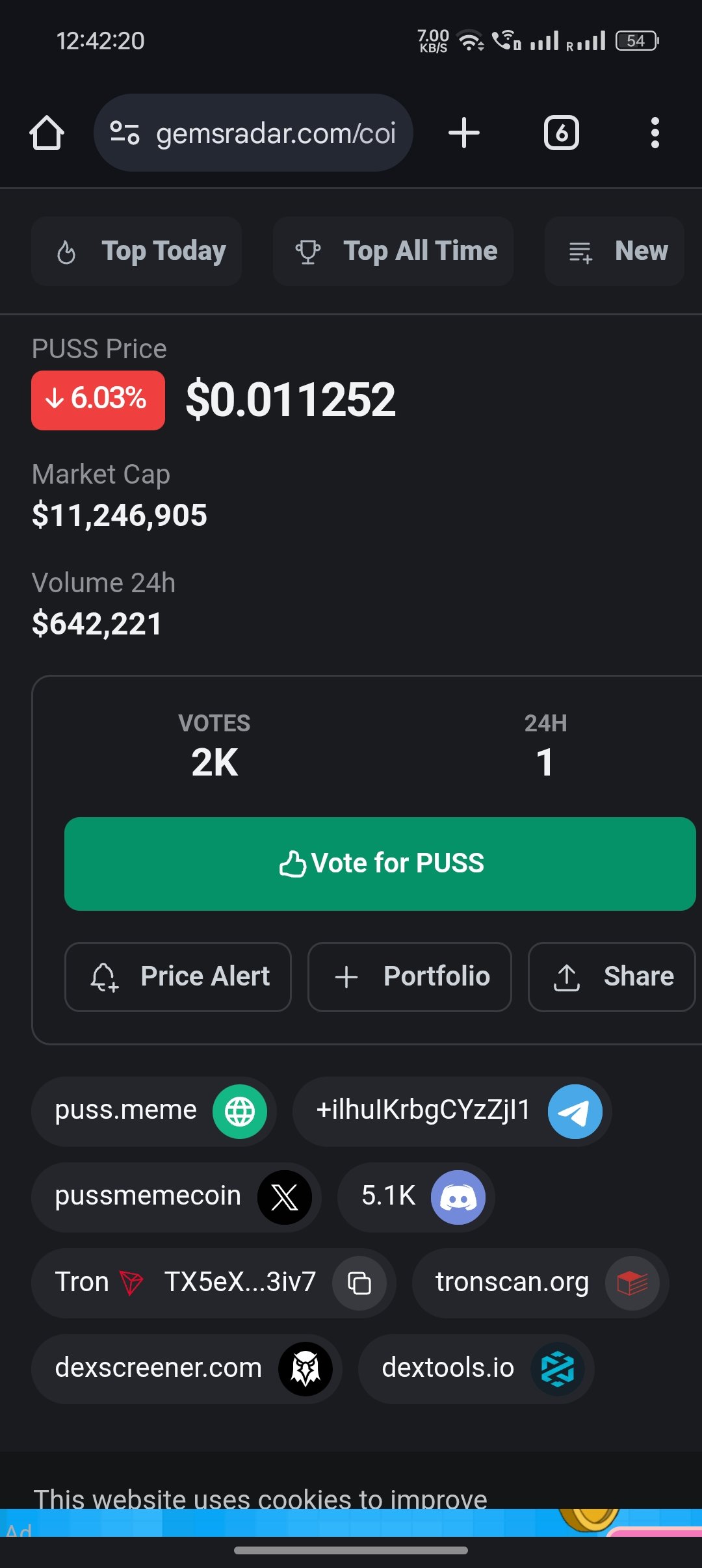Open the New coins tab
Screen dimensions: 702x1568
point(614,251)
